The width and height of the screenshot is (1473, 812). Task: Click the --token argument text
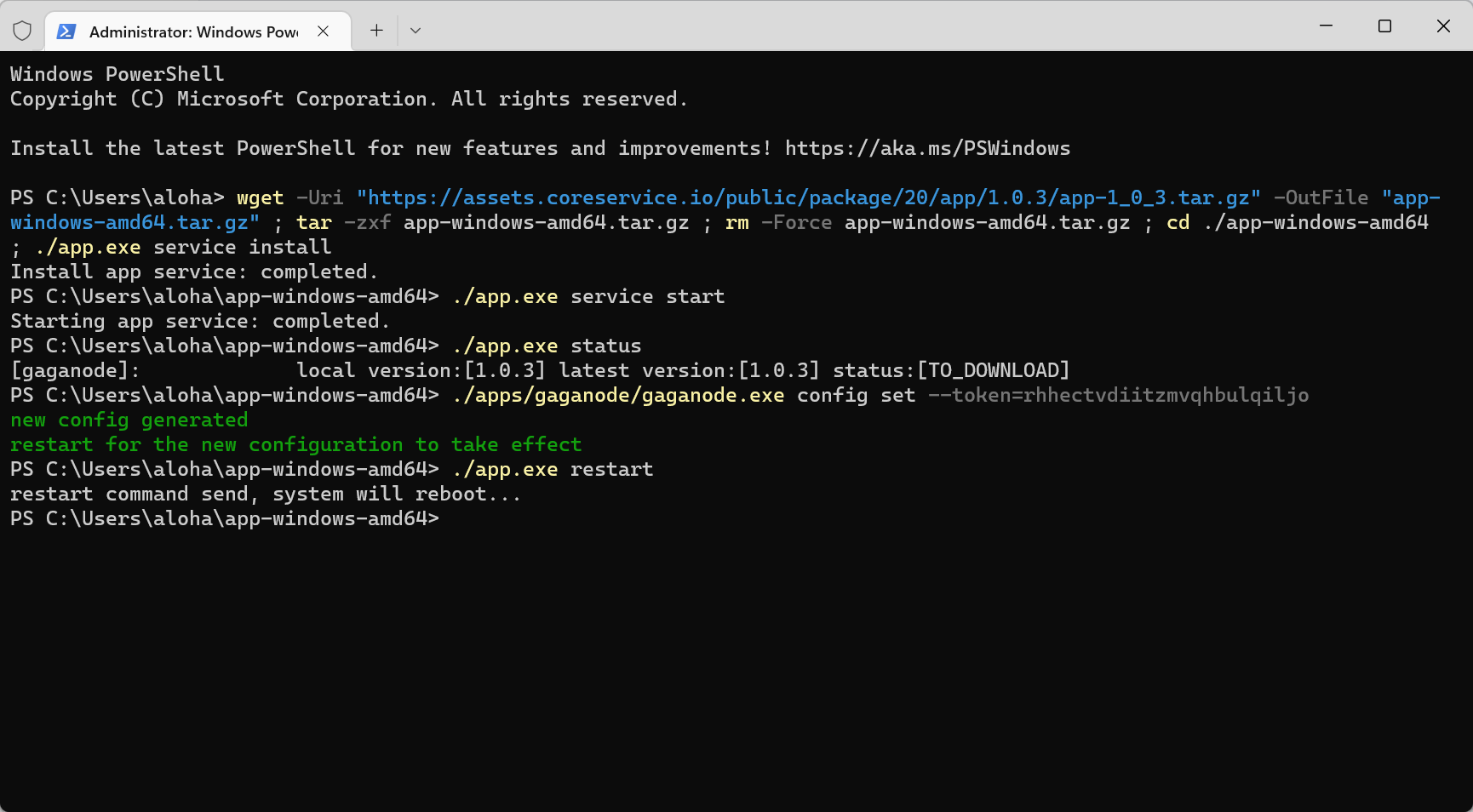1118,396
